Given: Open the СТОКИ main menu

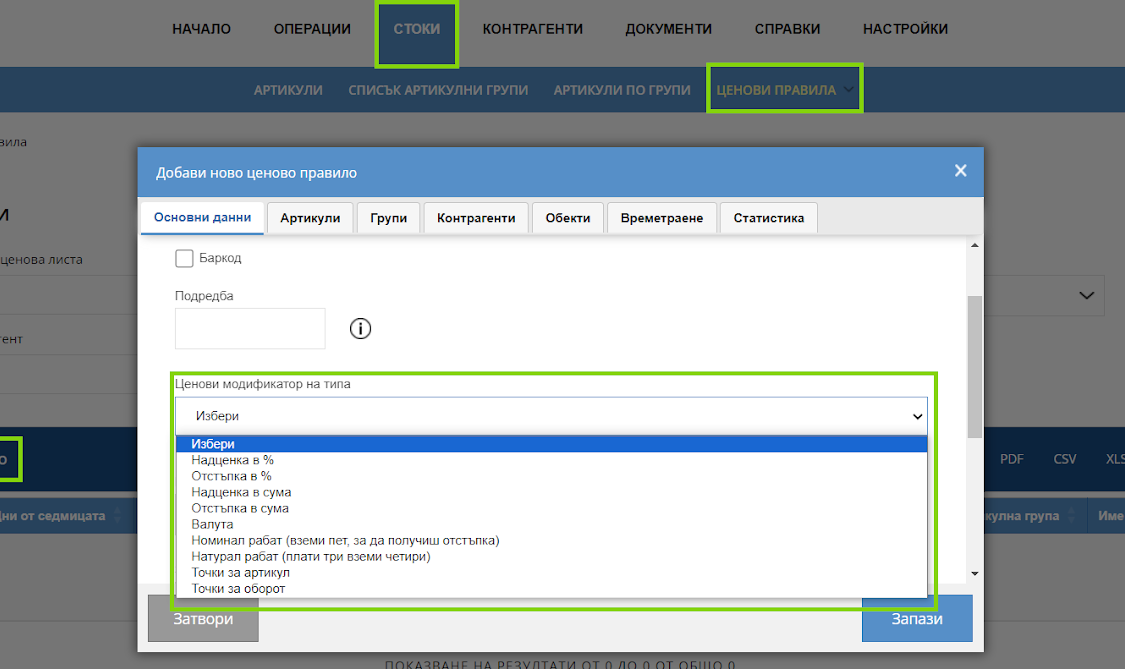Looking at the screenshot, I should tap(417, 29).
